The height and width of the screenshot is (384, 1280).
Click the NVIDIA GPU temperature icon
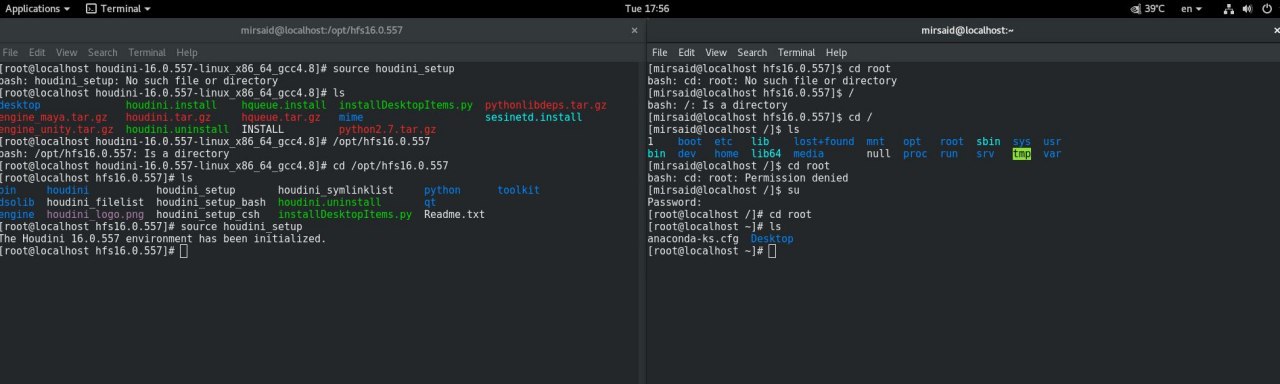click(1135, 8)
